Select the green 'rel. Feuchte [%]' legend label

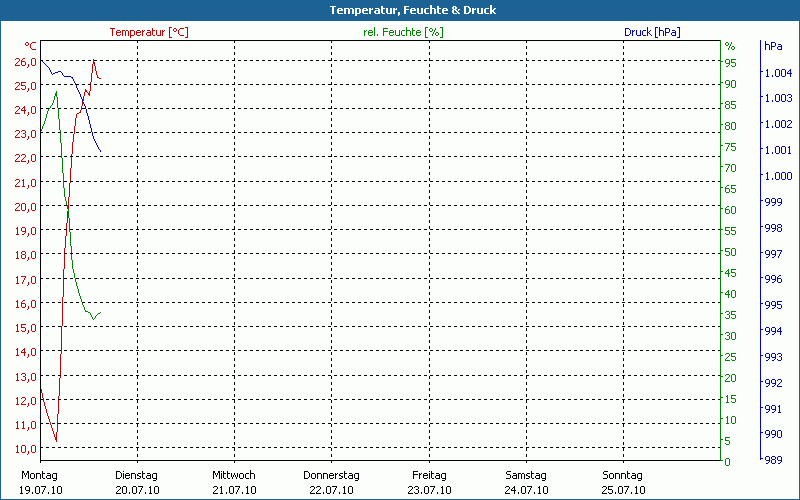click(403, 32)
